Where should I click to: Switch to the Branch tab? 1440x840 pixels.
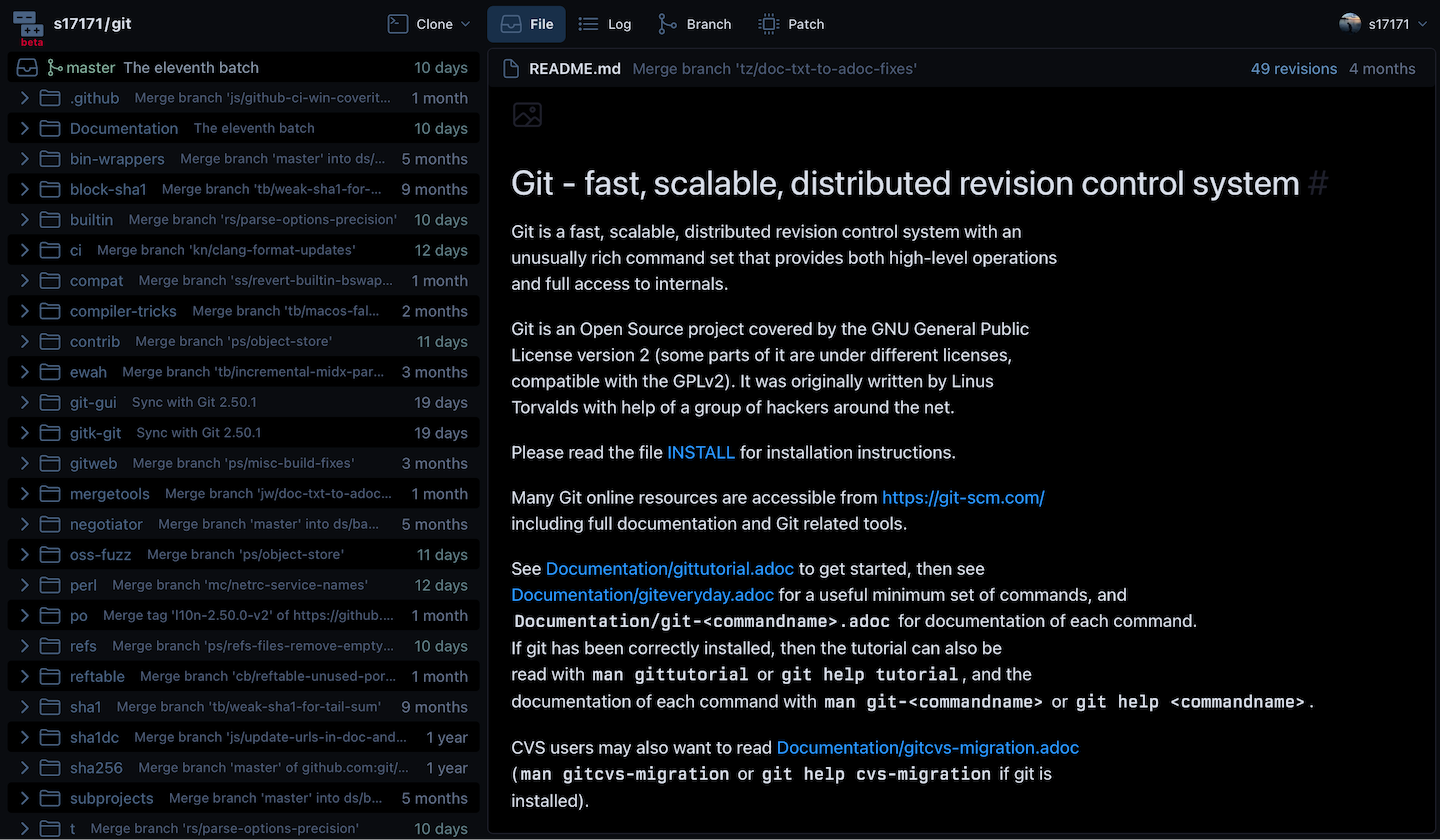pos(694,24)
